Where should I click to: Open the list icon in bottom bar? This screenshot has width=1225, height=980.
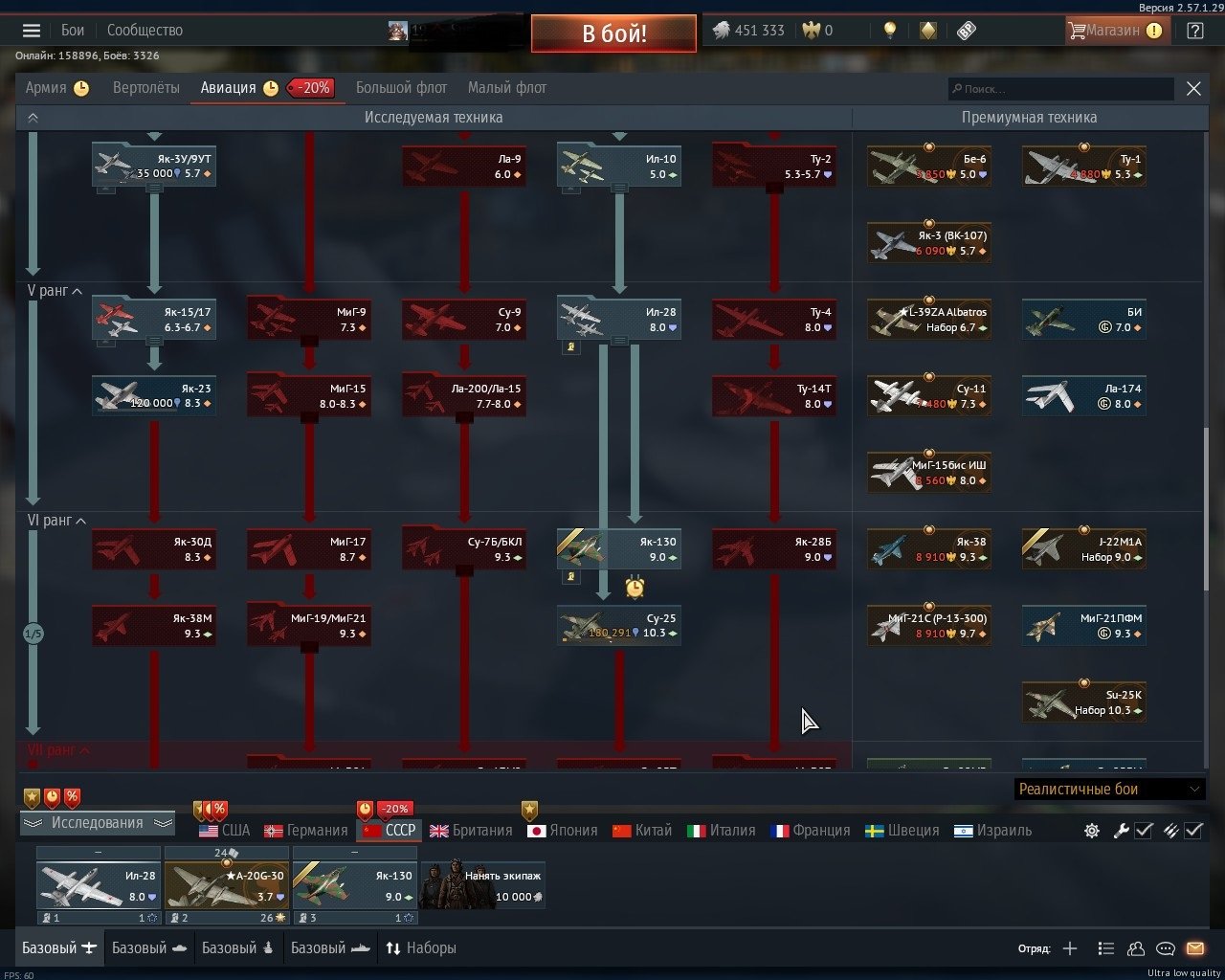click(1105, 948)
